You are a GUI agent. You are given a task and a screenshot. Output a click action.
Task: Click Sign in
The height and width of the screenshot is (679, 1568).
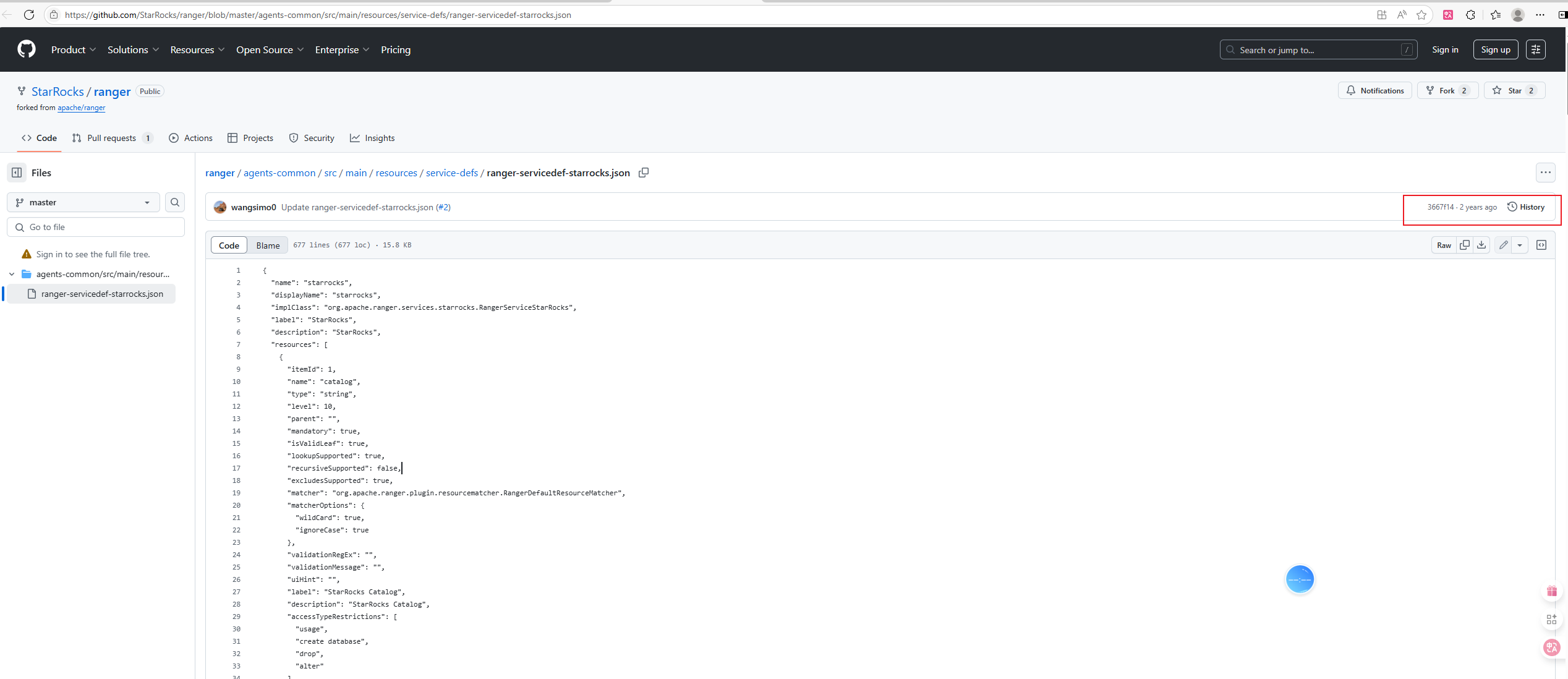(x=1445, y=49)
